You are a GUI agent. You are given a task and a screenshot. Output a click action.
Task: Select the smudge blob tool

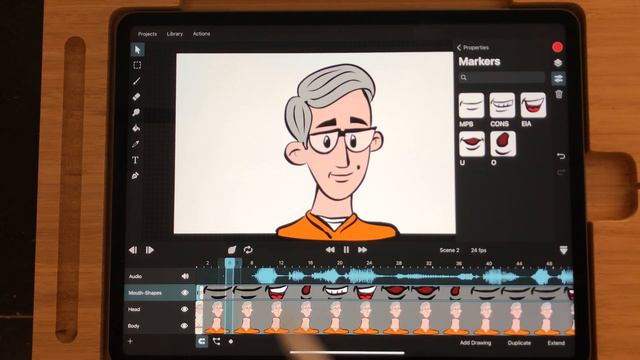[x=136, y=112]
